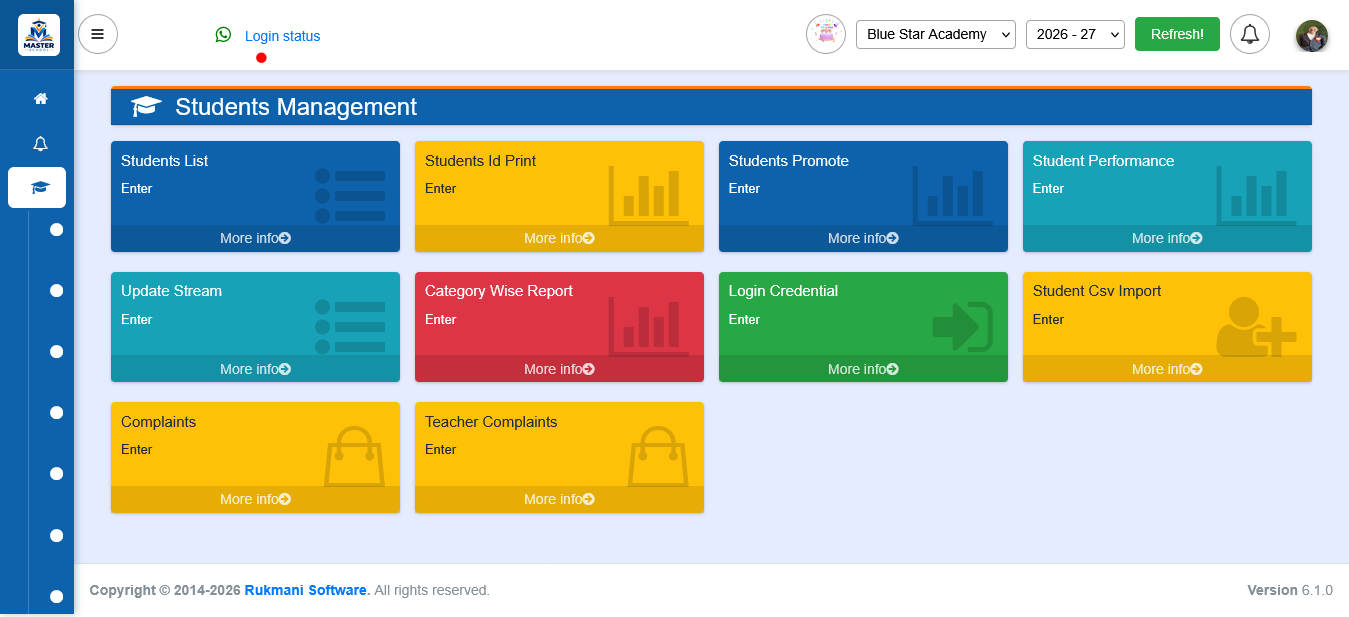Click More info on Category Wise Report
The width and height of the screenshot is (1349, 617).
(559, 369)
